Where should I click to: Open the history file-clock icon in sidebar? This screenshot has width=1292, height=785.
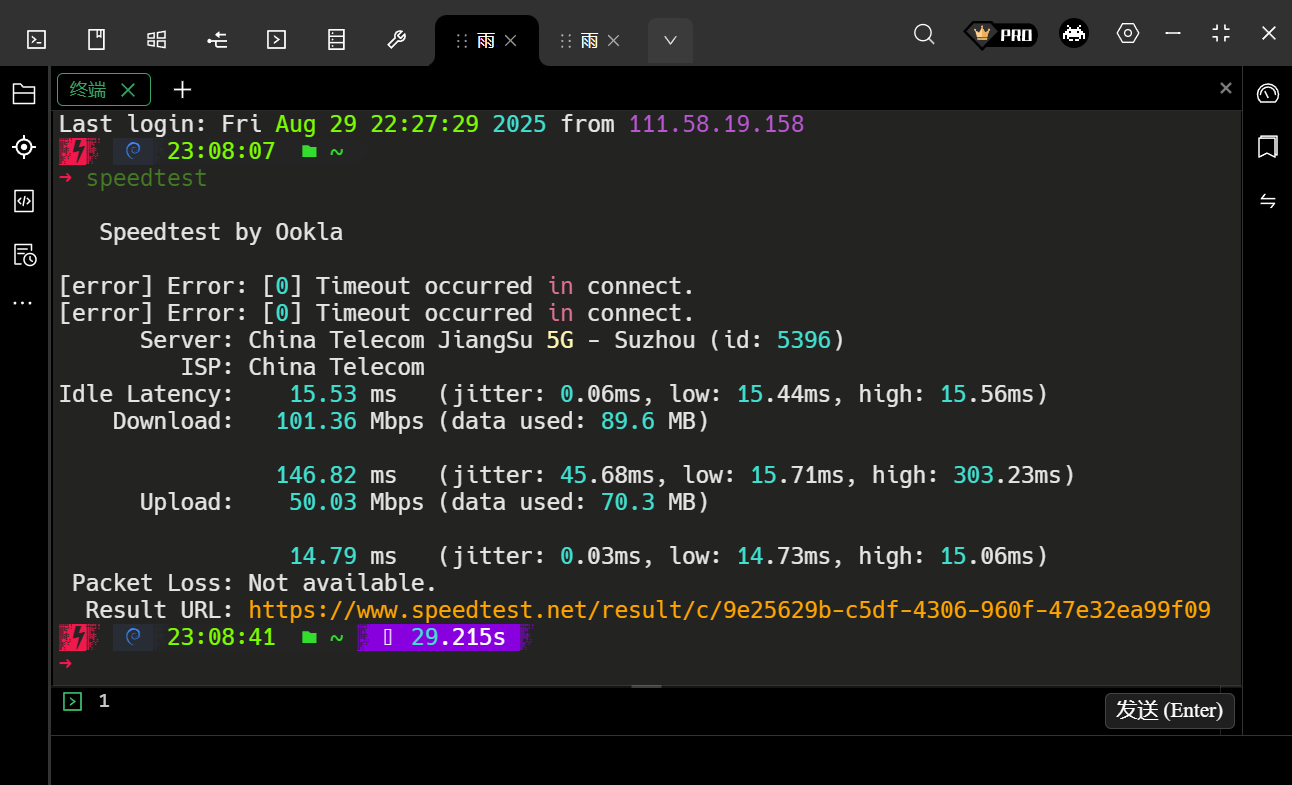tap(24, 255)
